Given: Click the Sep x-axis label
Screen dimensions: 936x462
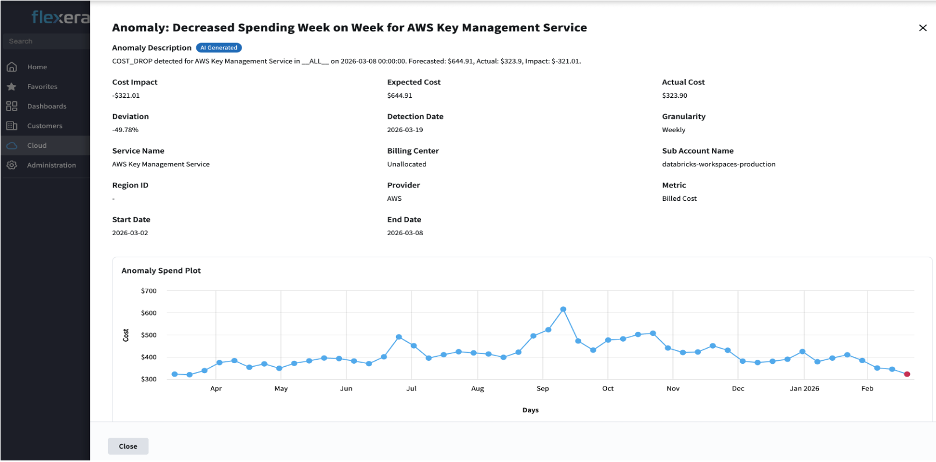Looking at the screenshot, I should tap(542, 389).
